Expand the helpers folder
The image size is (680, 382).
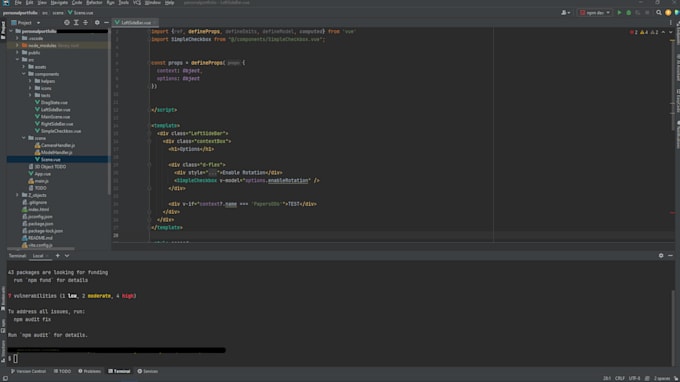click(x=30, y=81)
